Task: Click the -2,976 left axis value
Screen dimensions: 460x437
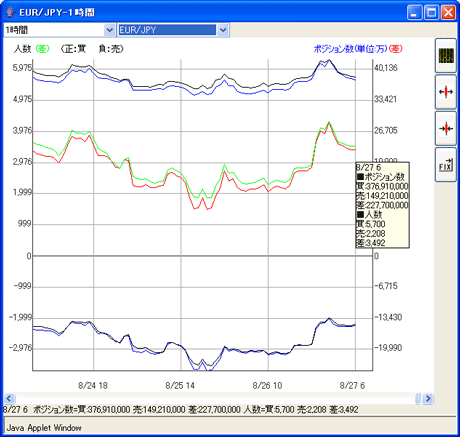Action: (21, 348)
